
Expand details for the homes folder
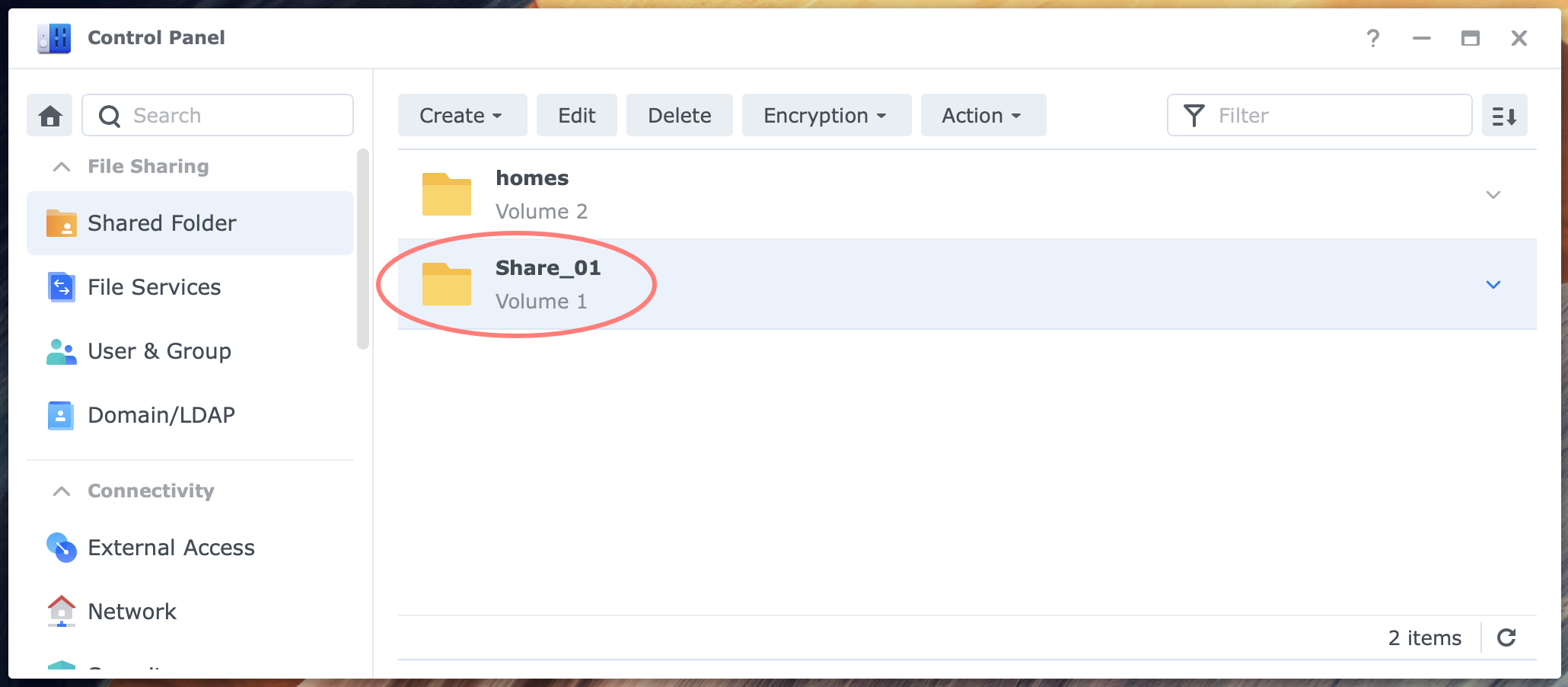click(x=1493, y=194)
